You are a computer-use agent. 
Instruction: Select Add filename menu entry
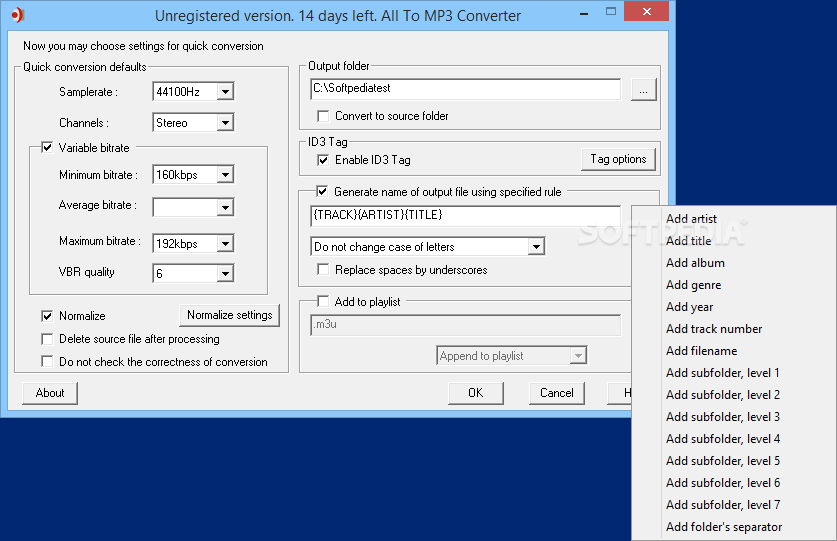[733, 351]
